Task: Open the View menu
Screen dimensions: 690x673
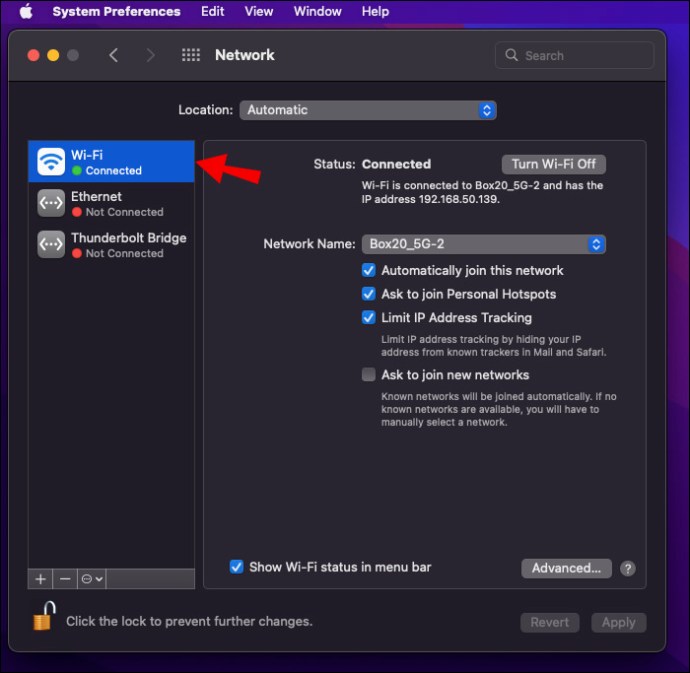Action: [x=259, y=11]
